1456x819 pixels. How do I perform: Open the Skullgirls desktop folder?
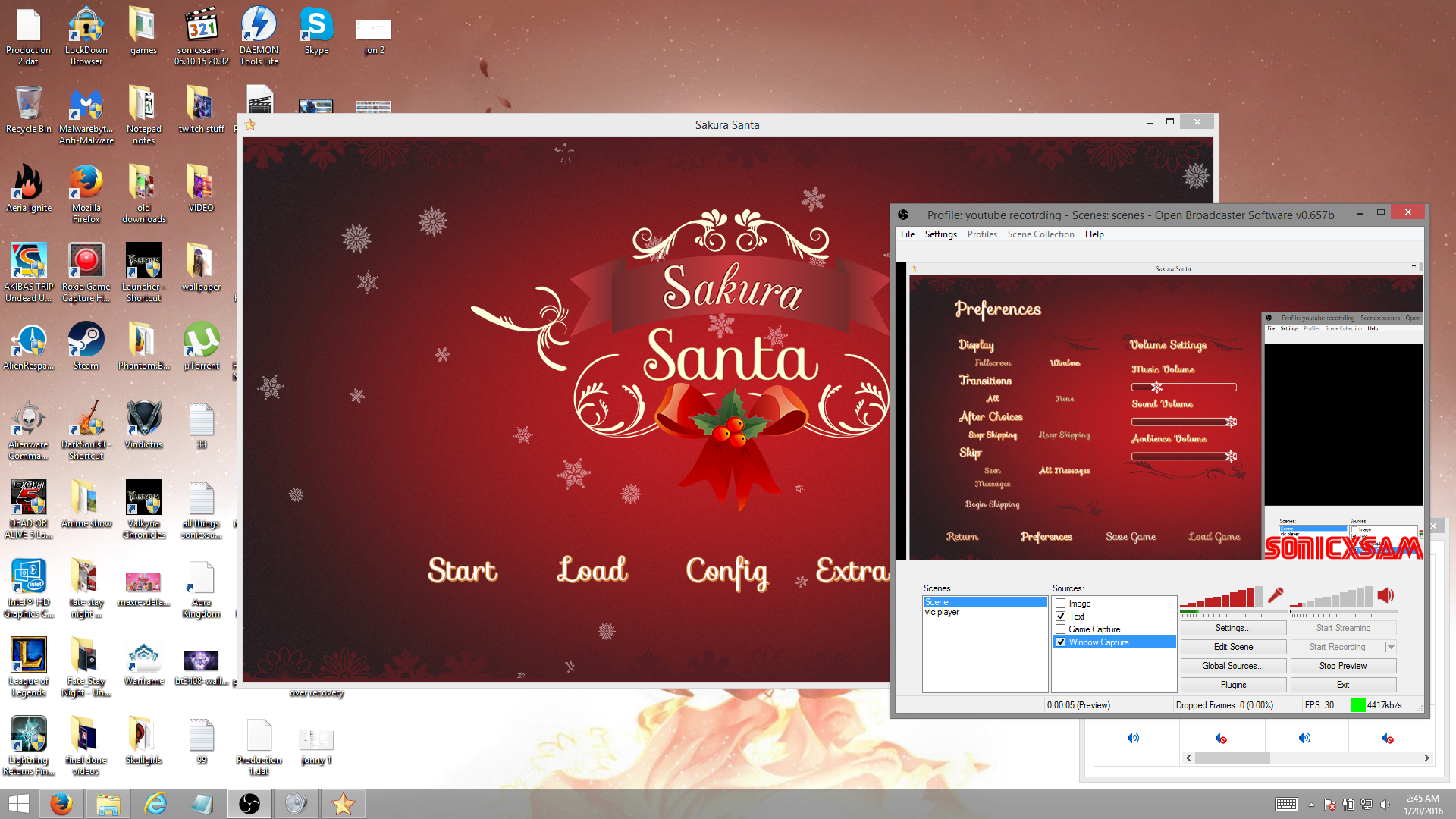coord(144,741)
